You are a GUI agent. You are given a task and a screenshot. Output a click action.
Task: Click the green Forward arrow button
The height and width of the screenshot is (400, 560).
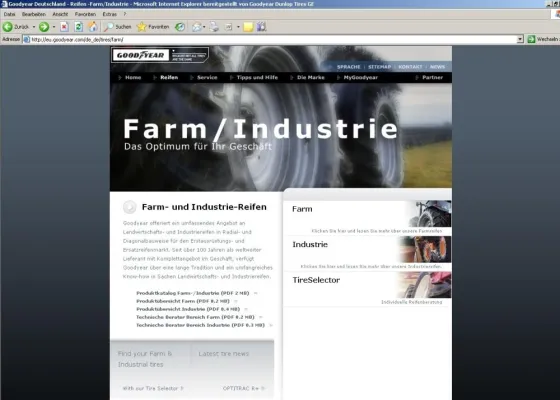pos(44,27)
